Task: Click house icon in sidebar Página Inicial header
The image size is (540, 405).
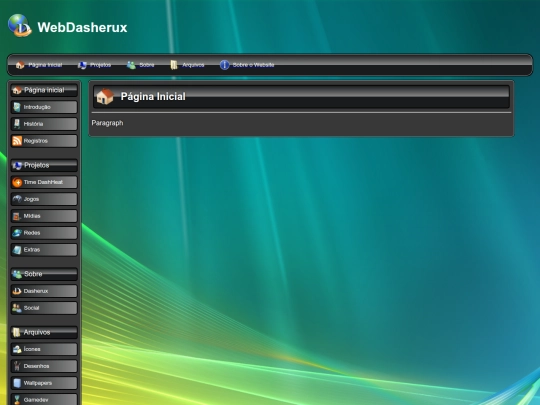Action: pyautogui.click(x=17, y=90)
